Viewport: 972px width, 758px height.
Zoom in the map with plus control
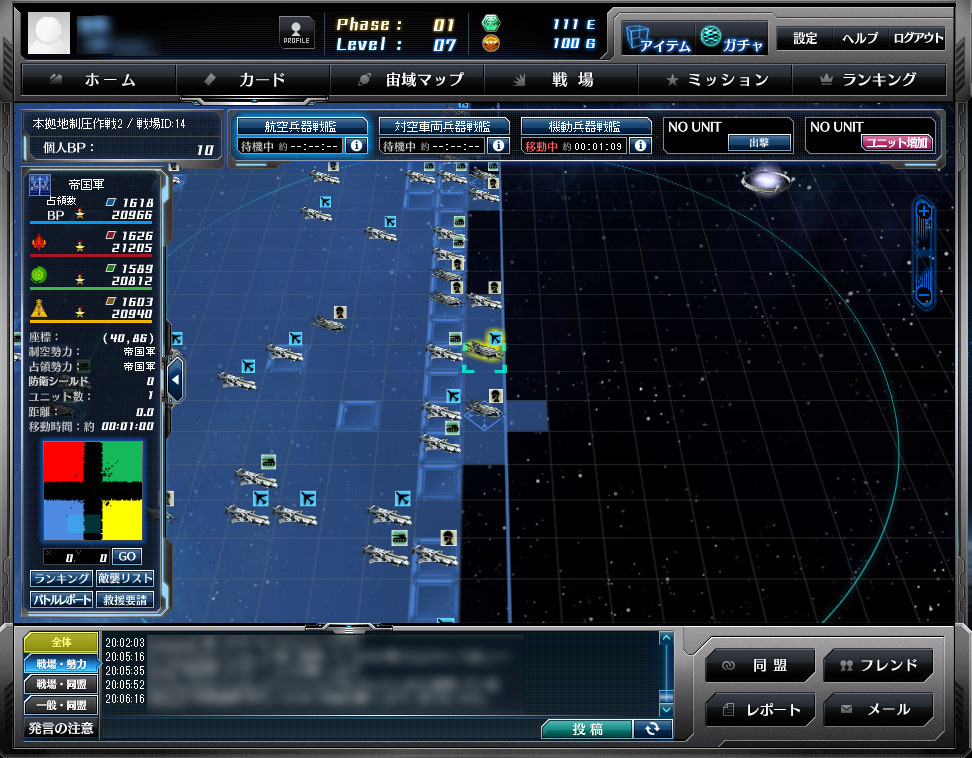click(924, 212)
